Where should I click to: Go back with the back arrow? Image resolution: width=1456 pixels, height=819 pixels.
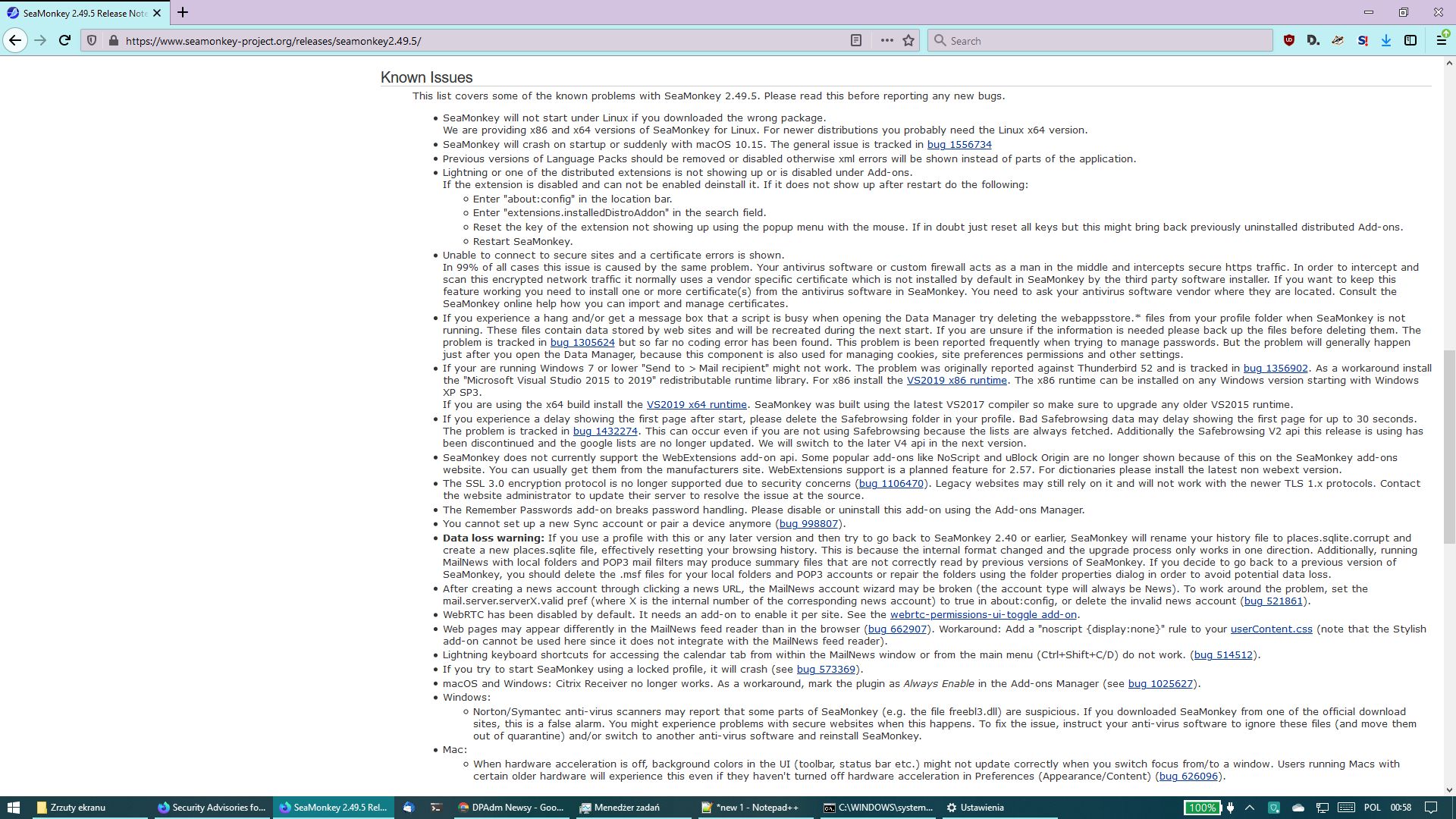click(x=15, y=41)
